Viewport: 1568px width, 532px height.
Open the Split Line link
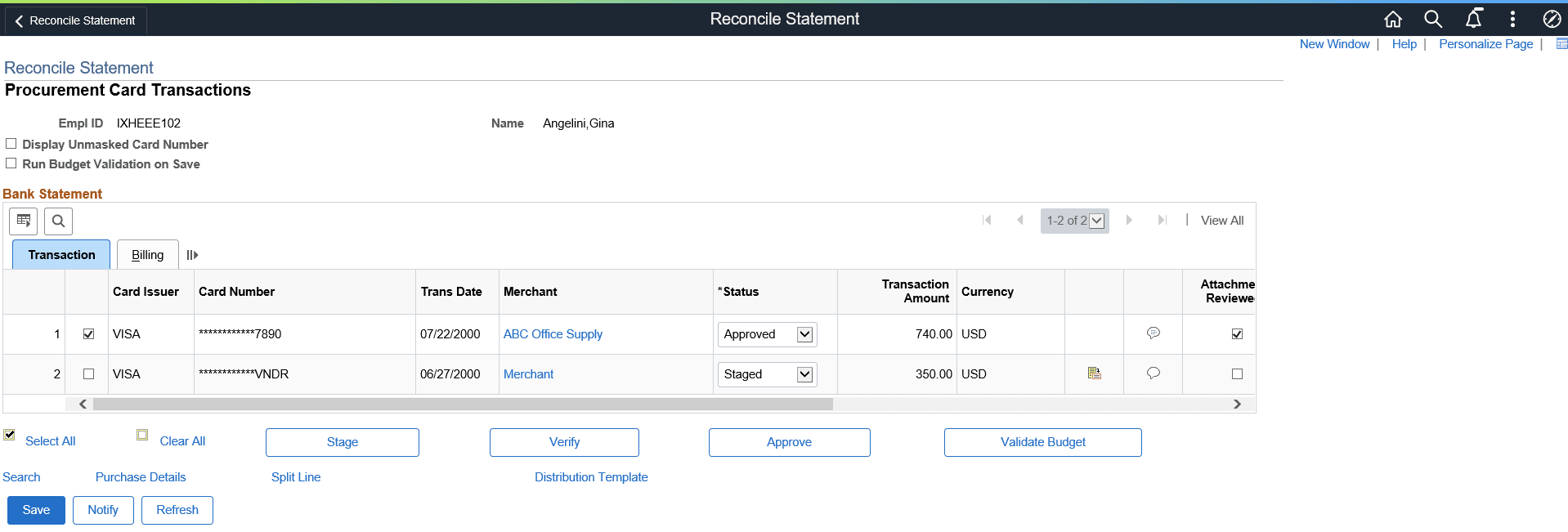click(296, 477)
